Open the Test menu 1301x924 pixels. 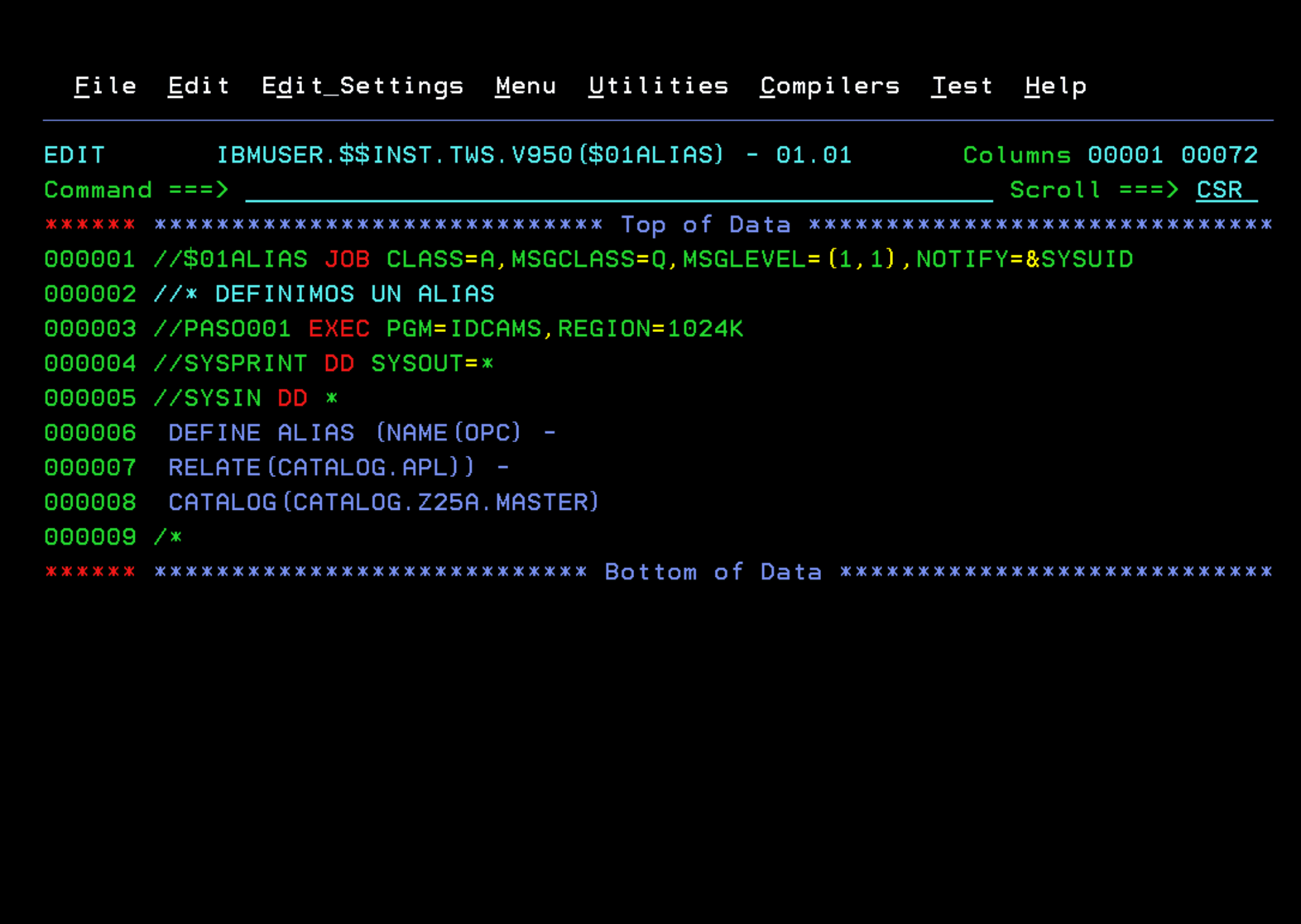pos(961,85)
